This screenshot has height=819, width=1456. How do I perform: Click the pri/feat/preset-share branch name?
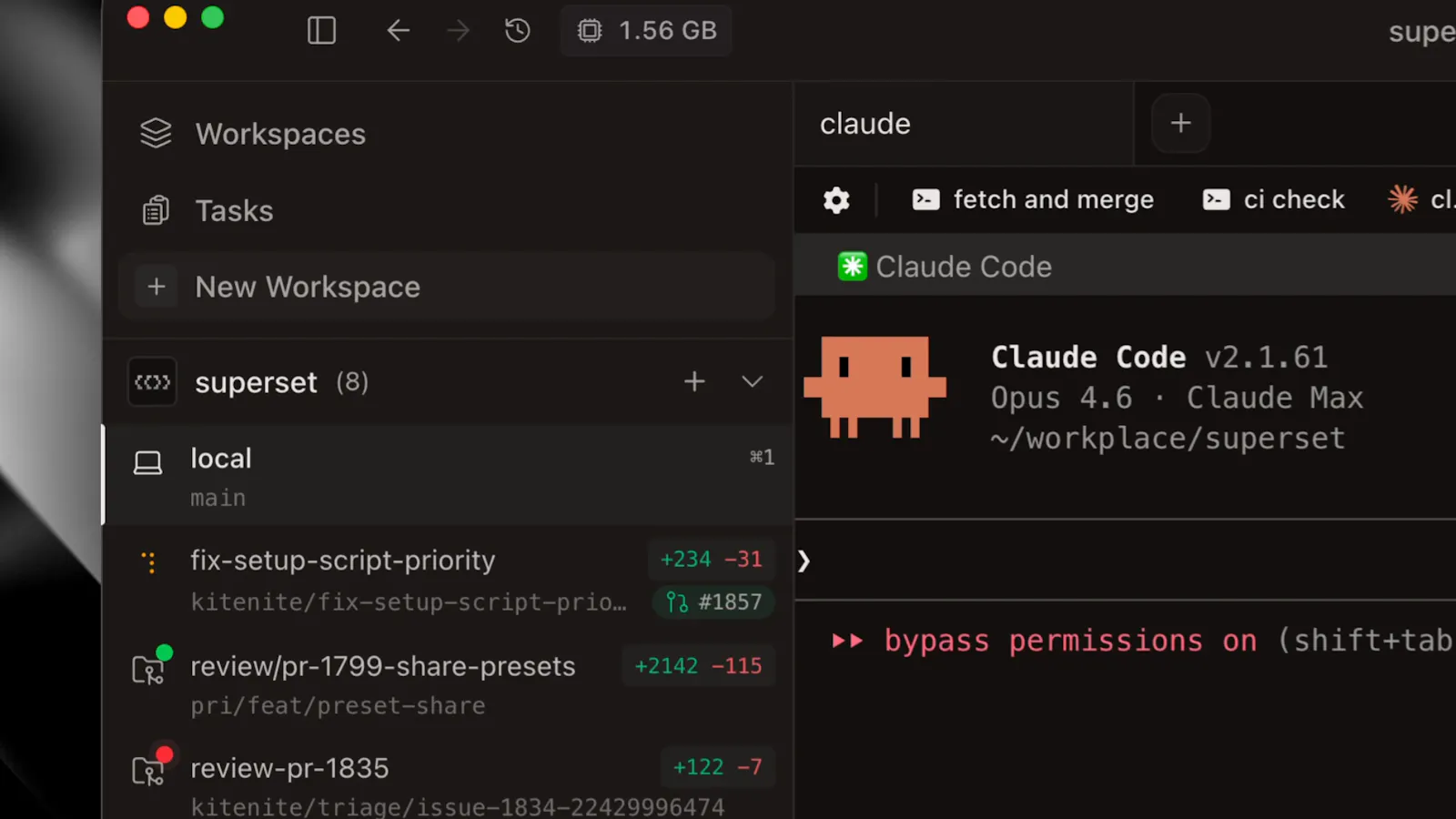[338, 706]
